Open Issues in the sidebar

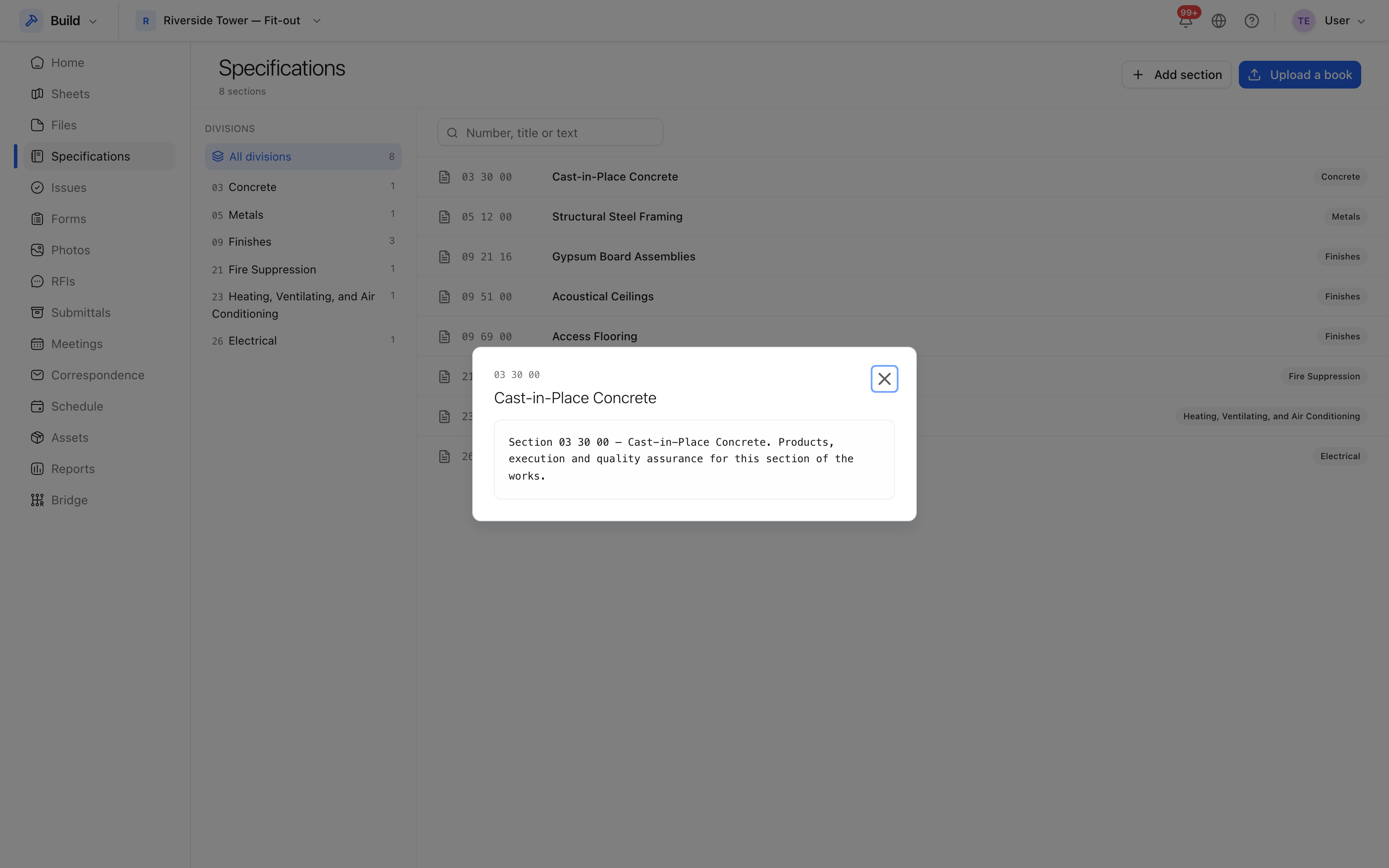point(99,188)
